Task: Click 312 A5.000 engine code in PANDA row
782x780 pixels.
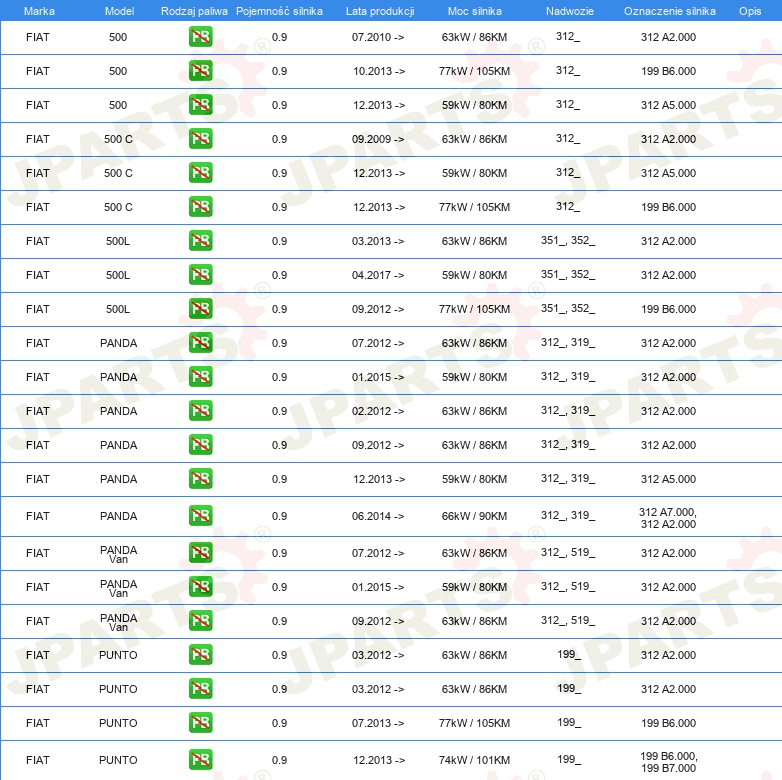Action: [668, 479]
